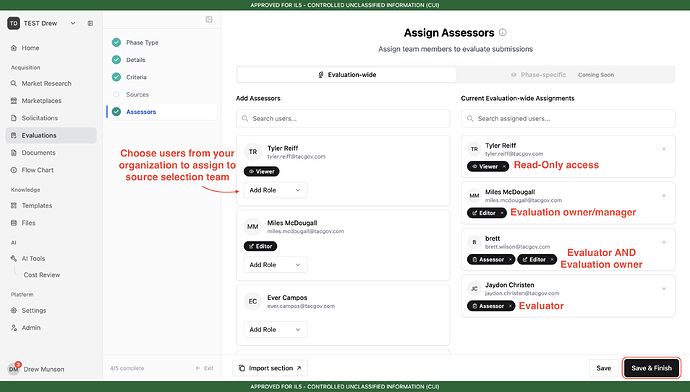
Task: Go to Details step
Action: tap(136, 60)
